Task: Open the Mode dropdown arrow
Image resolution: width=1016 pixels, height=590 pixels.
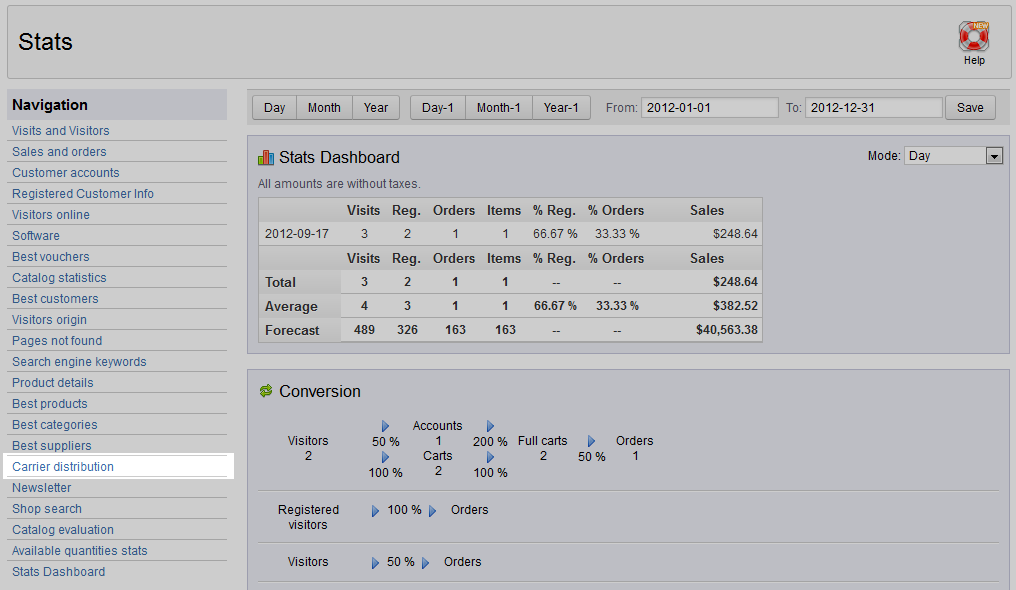Action: pyautogui.click(x=994, y=156)
